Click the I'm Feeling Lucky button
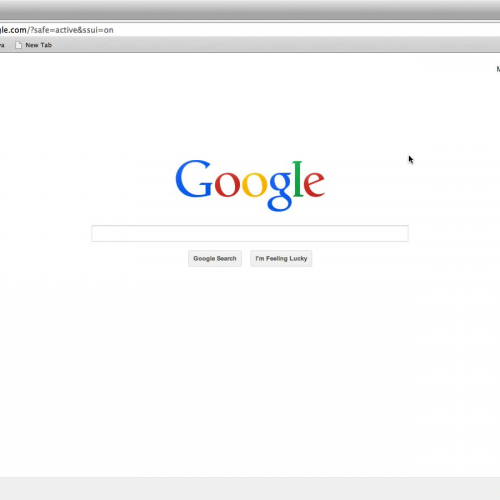The image size is (500, 500). pyautogui.click(x=281, y=258)
